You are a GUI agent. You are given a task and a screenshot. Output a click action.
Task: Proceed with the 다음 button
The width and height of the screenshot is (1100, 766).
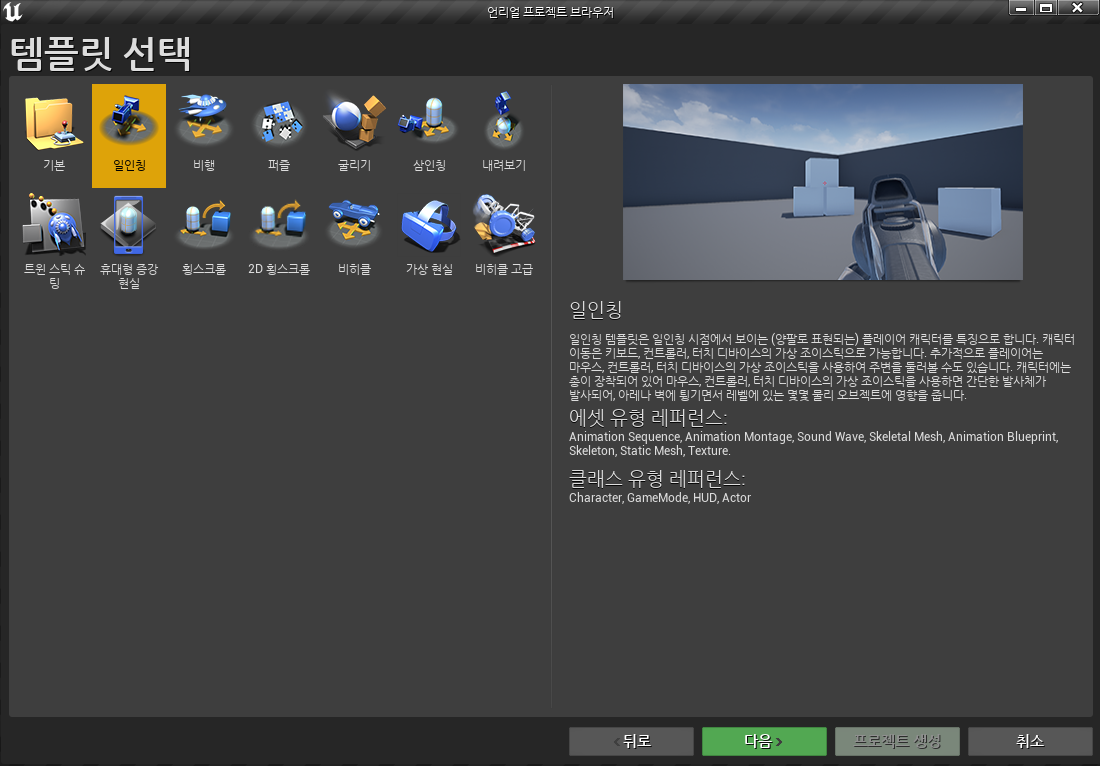coord(764,741)
